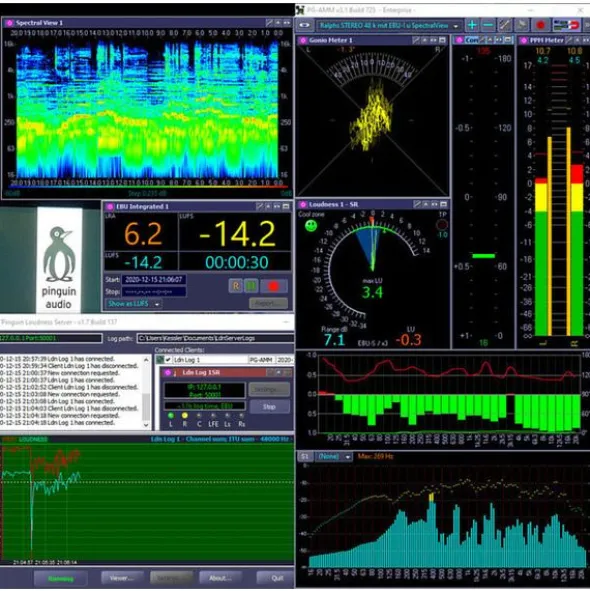Click the eye view icon in PG-AMM toolbar
Screen dimensions: 590x591
(x=304, y=25)
